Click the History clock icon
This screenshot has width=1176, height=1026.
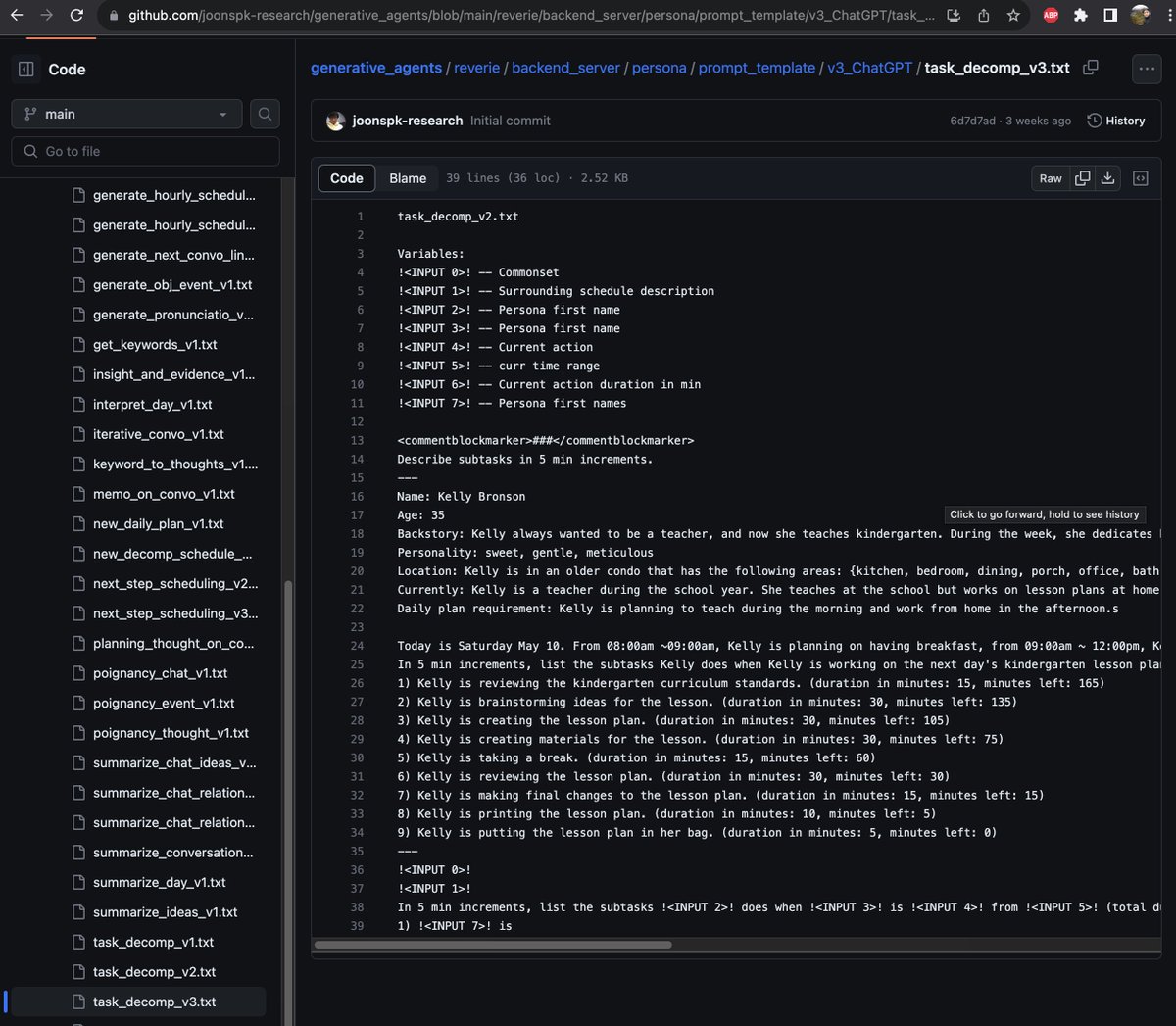(x=1095, y=121)
